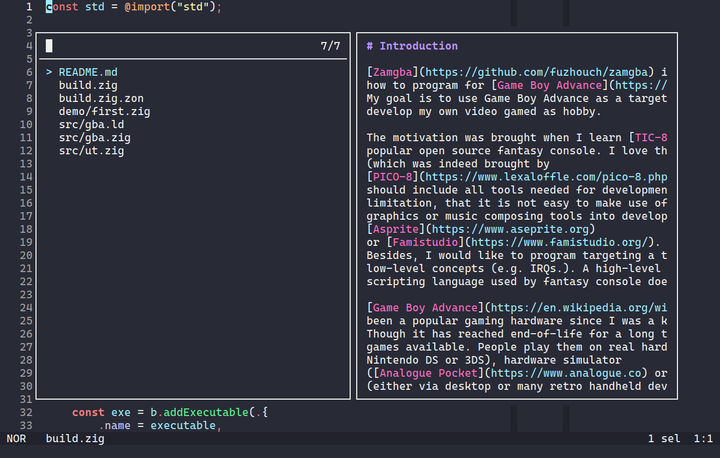Select README.md in the file picker
The image size is (720, 458).
click(x=88, y=72)
